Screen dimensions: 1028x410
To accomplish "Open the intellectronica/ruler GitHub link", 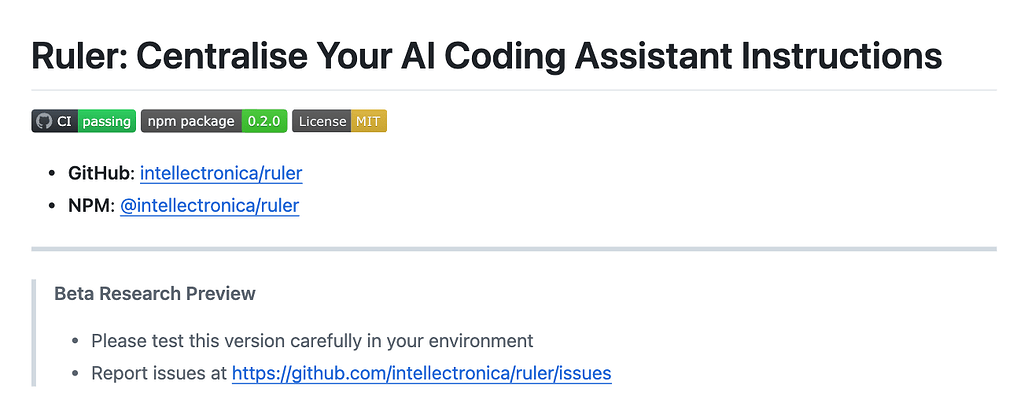I will (x=221, y=173).
